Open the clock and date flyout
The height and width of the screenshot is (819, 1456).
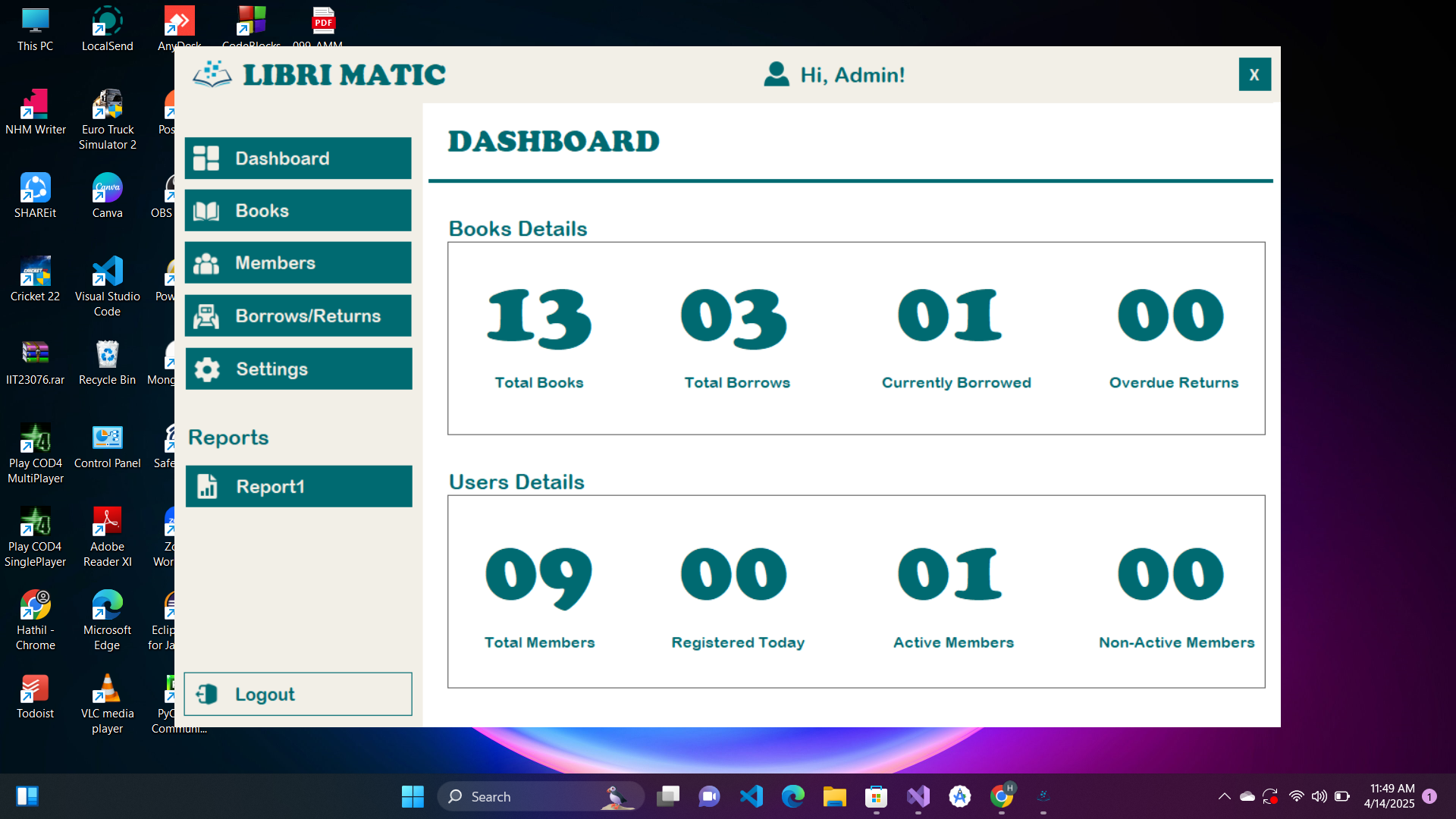[x=1389, y=796]
